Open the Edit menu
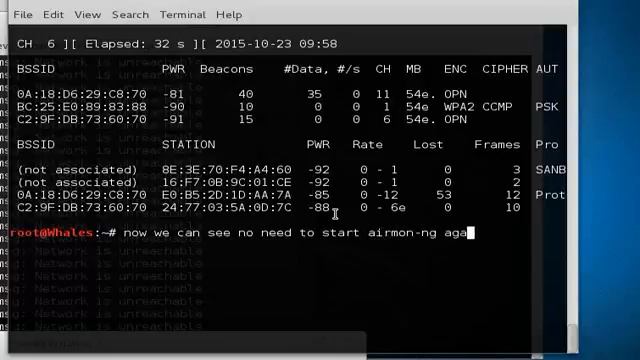The height and width of the screenshot is (360, 640). pos(53,15)
